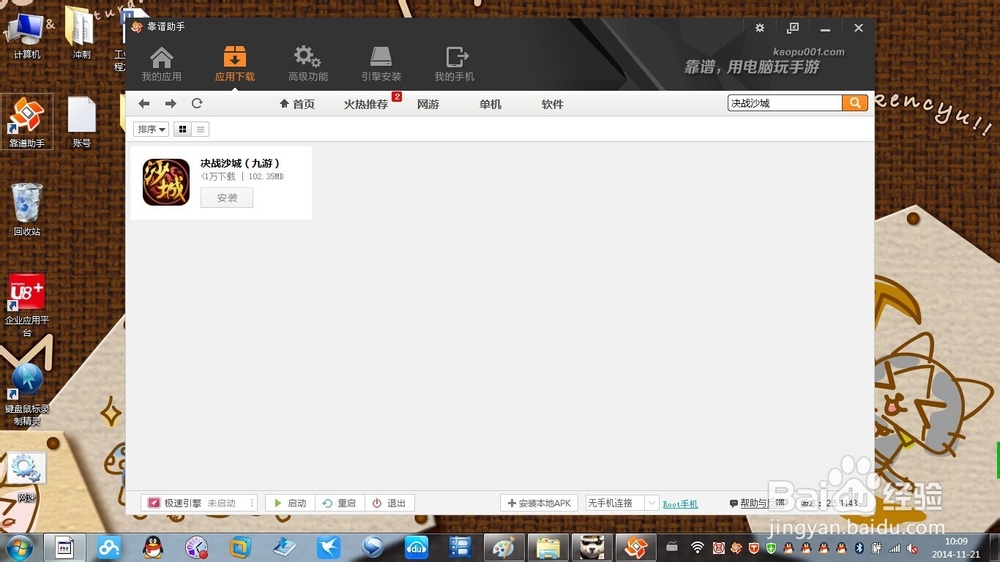Screen dimensions: 1000x562
Task: Open 帮助与反馈 help link
Action: pos(757,503)
